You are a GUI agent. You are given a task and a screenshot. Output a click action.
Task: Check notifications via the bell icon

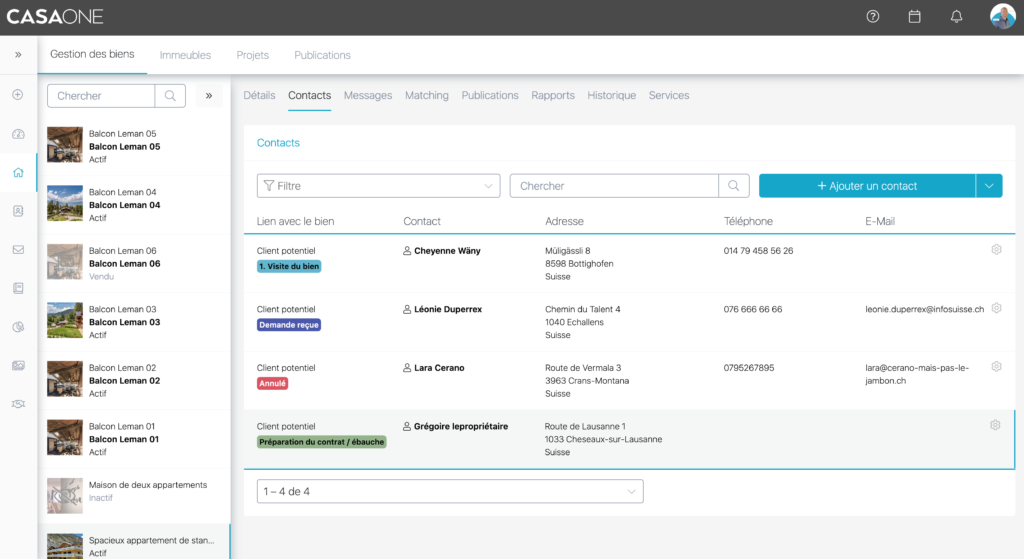click(x=956, y=17)
